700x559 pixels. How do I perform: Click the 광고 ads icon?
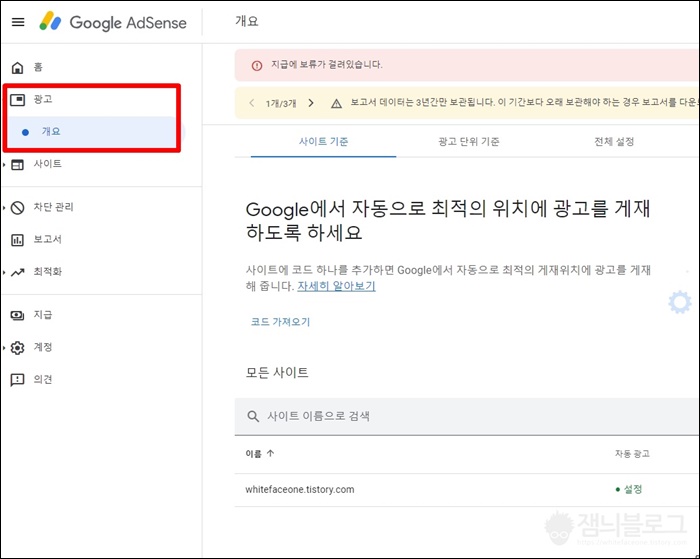tap(17, 100)
